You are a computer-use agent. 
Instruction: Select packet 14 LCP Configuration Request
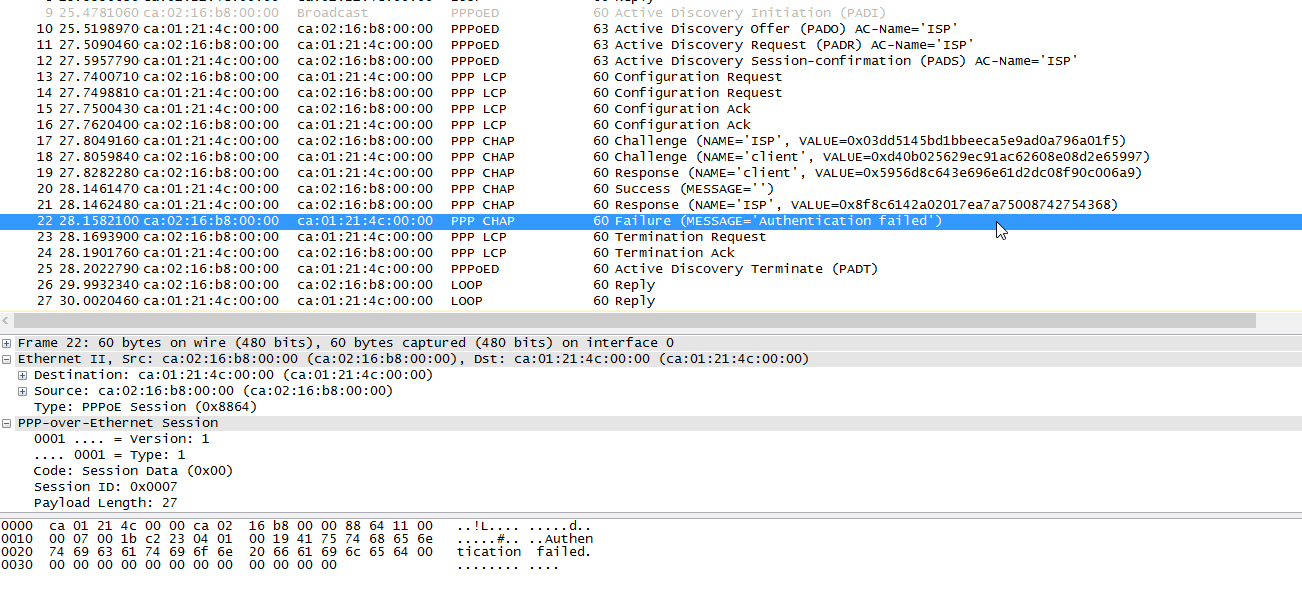coord(651,93)
